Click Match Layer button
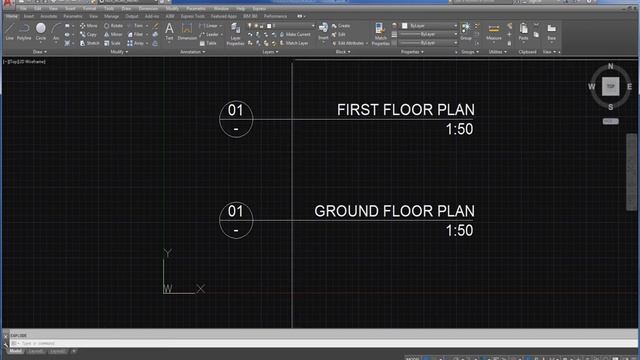 293,43
